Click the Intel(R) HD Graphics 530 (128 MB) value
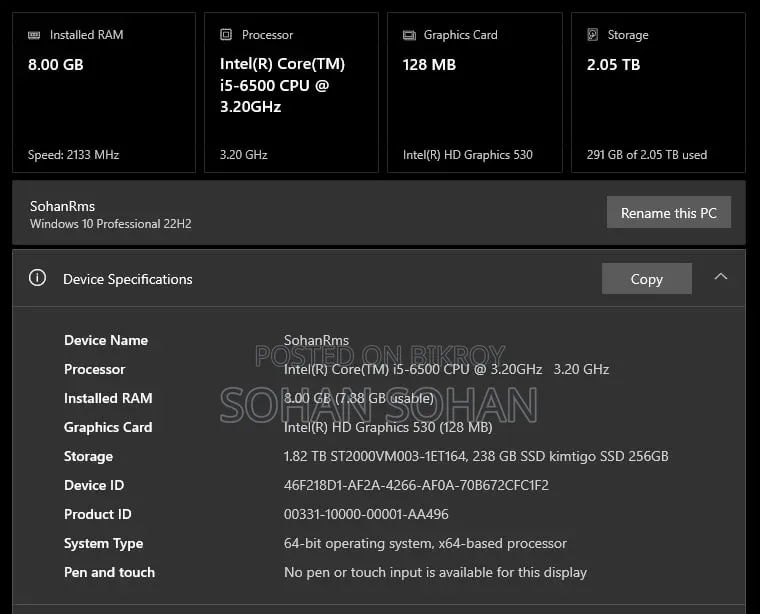760x614 pixels. pyautogui.click(x=388, y=427)
